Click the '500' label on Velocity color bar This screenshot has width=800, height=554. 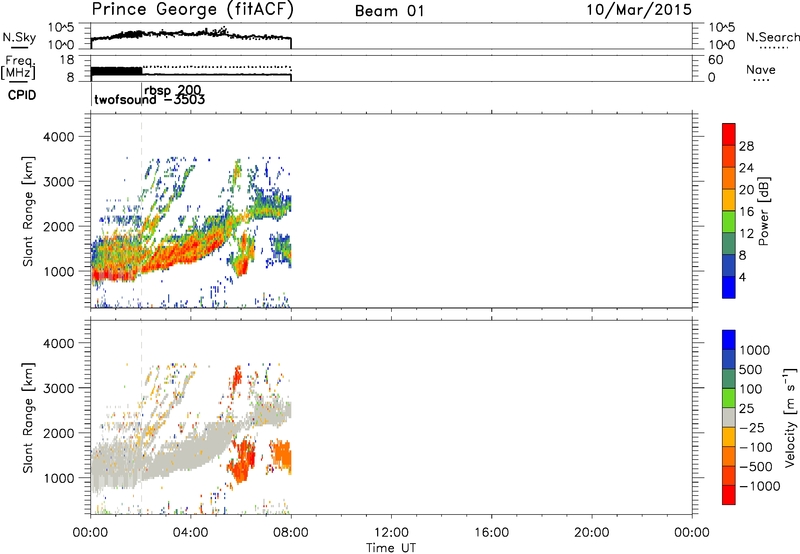(x=750, y=369)
